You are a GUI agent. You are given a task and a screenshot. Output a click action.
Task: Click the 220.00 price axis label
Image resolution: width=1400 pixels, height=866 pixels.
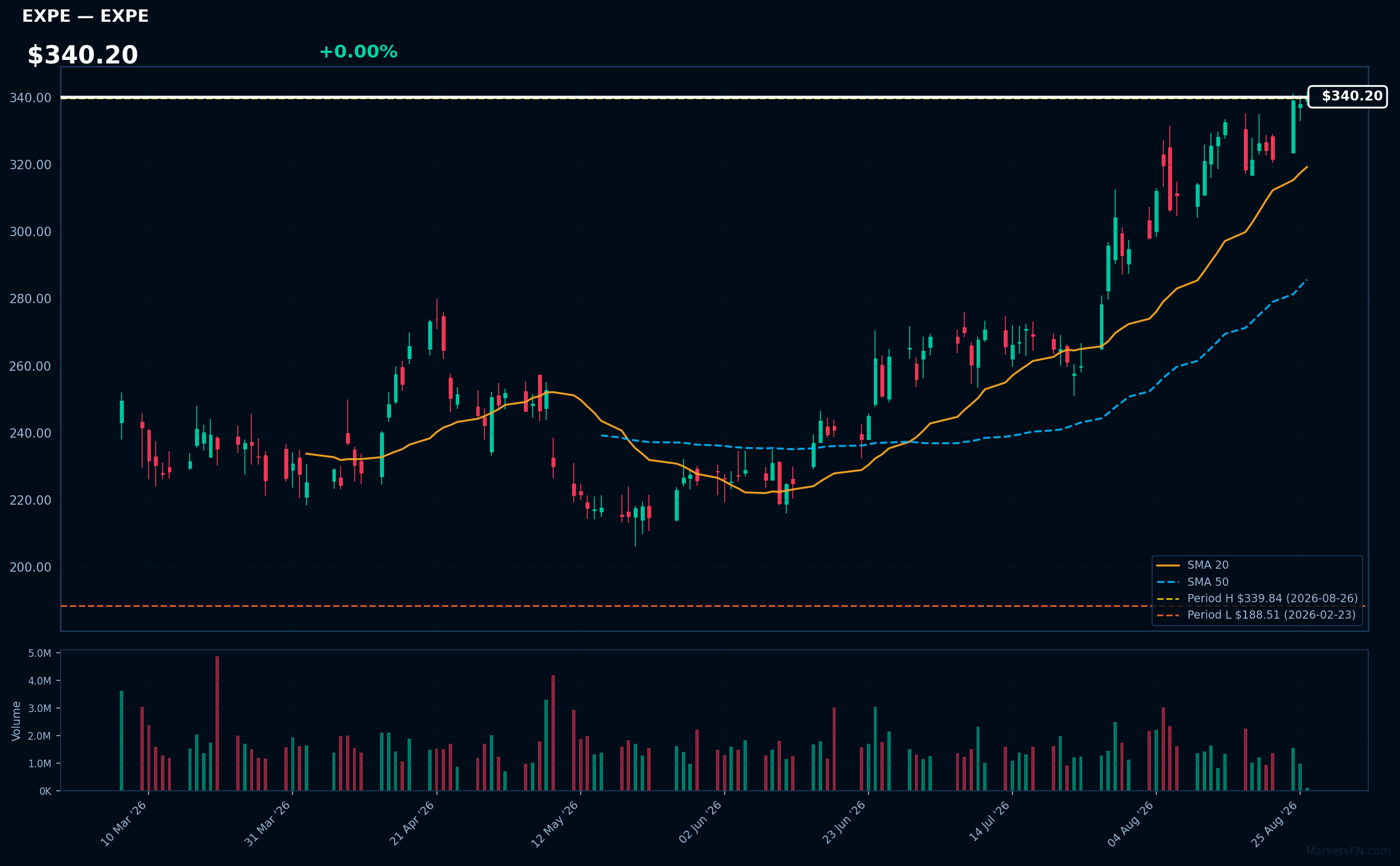point(31,501)
